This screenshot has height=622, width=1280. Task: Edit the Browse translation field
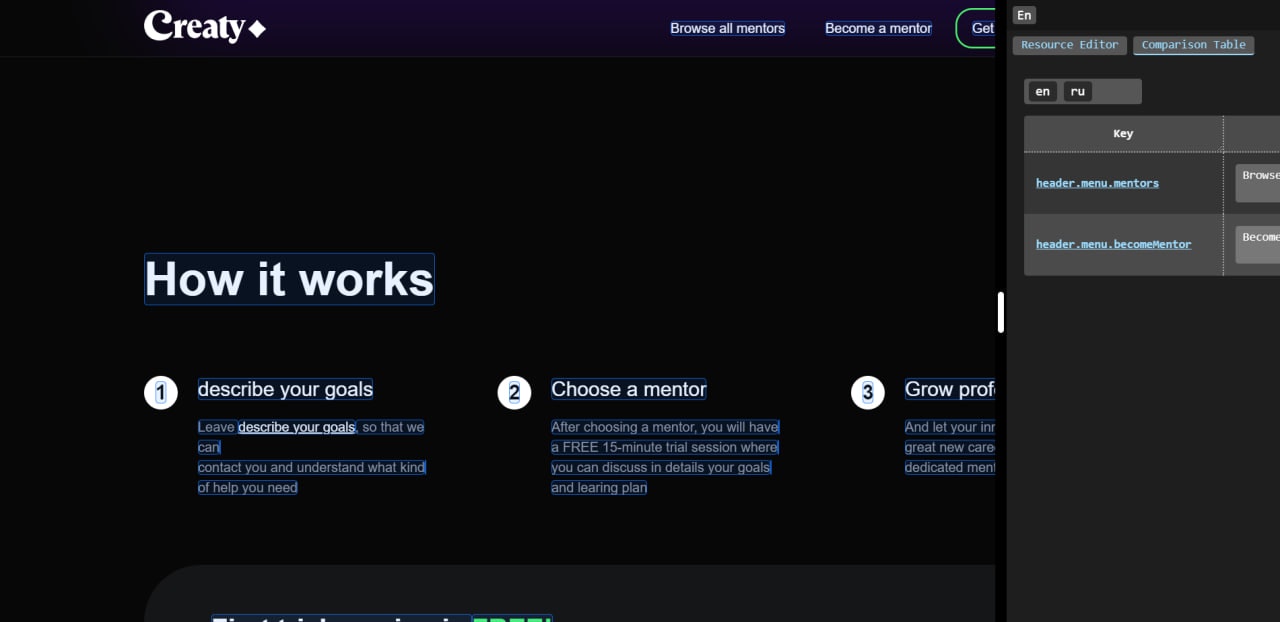(1258, 183)
